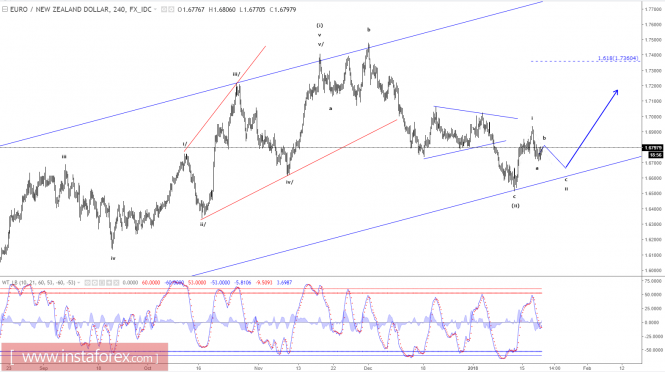Select the red 60.0000 indicator value

[151, 282]
